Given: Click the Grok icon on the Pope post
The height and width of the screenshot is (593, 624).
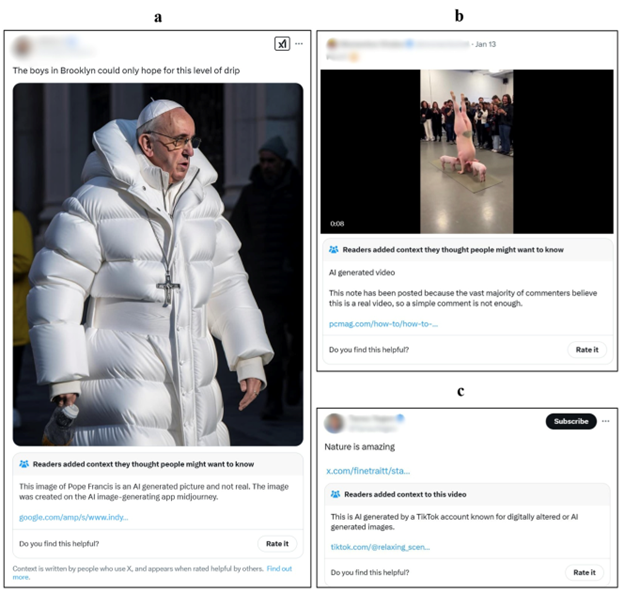Looking at the screenshot, I should pos(281,44).
